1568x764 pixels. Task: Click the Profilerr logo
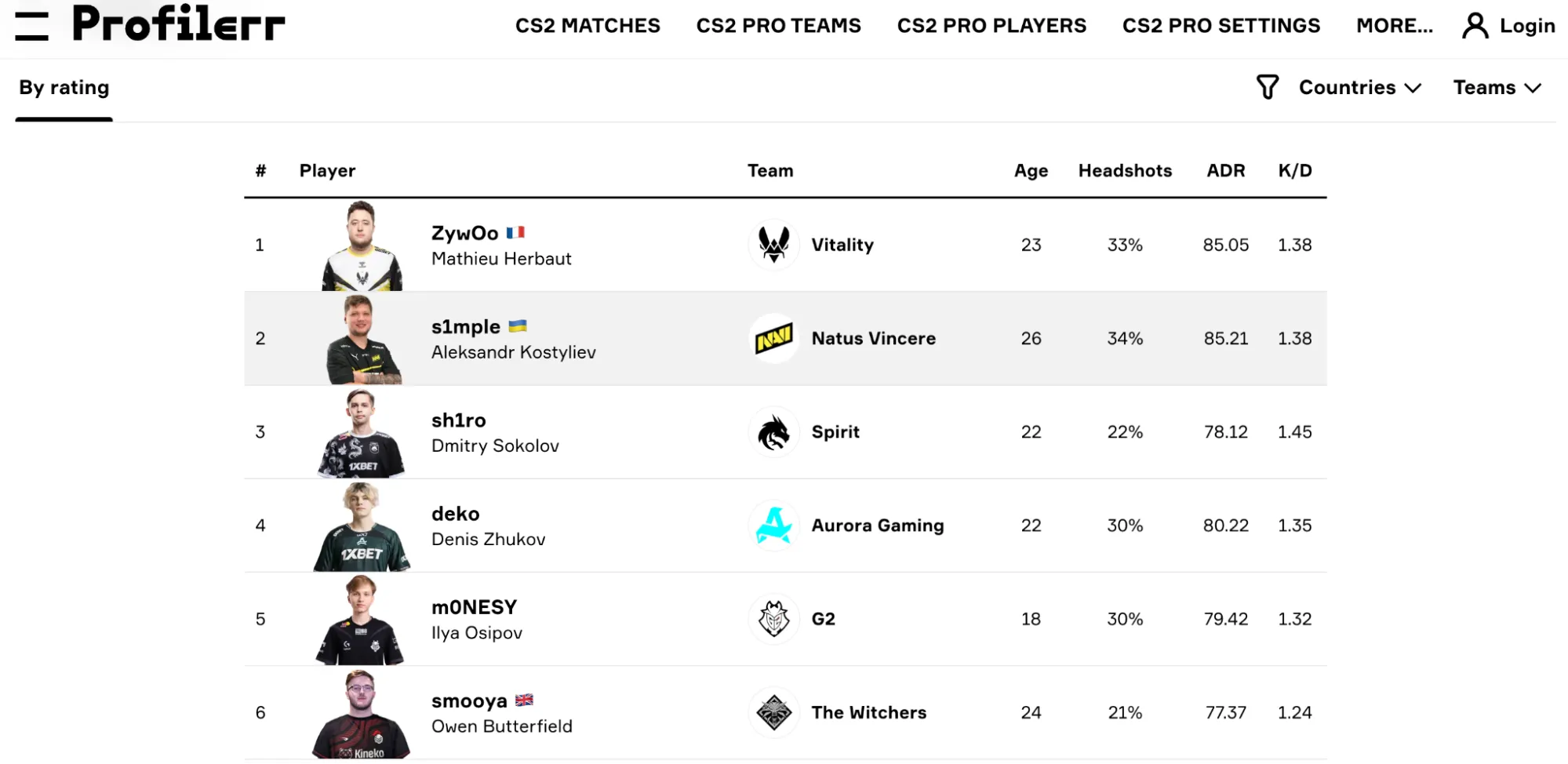(x=179, y=24)
